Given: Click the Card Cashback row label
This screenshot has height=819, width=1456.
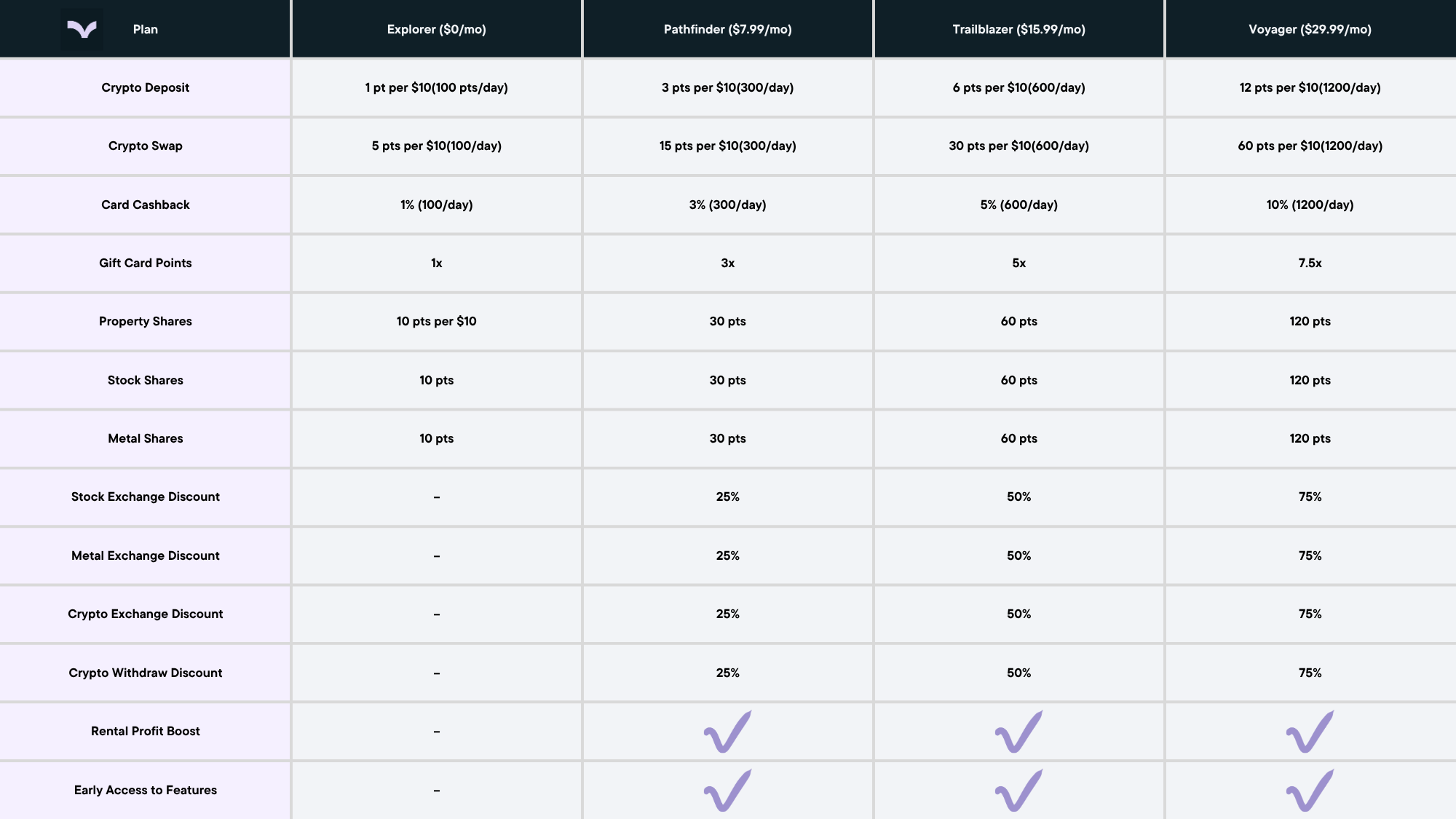Looking at the screenshot, I should [x=145, y=205].
